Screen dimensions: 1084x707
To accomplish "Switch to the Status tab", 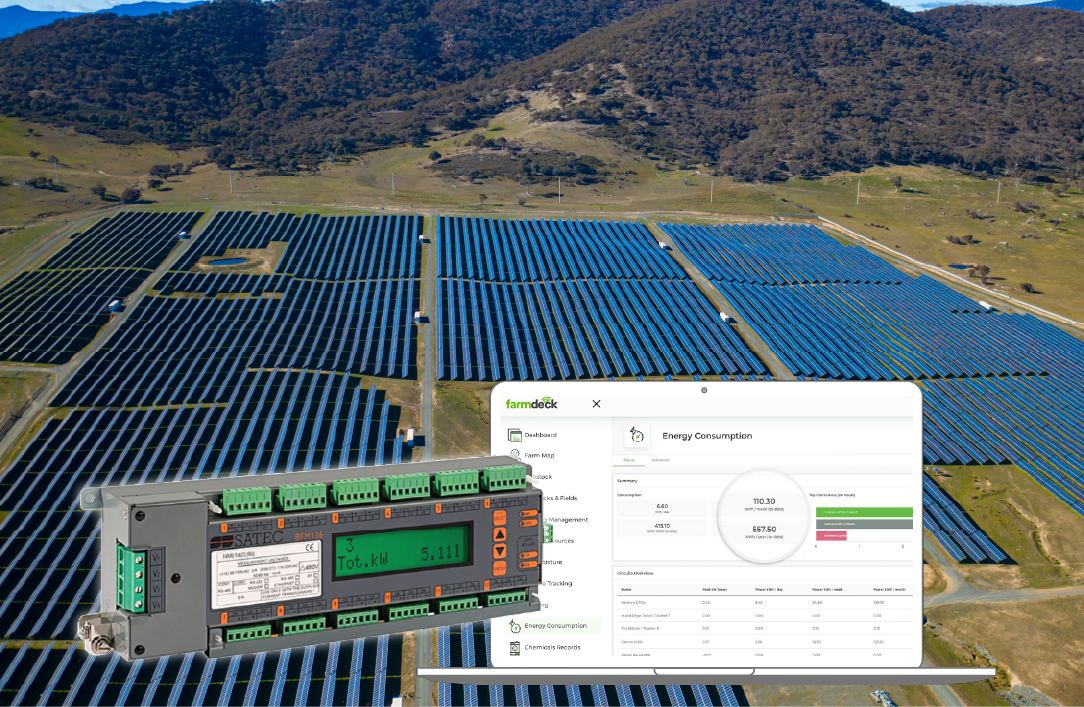I will pos(629,460).
